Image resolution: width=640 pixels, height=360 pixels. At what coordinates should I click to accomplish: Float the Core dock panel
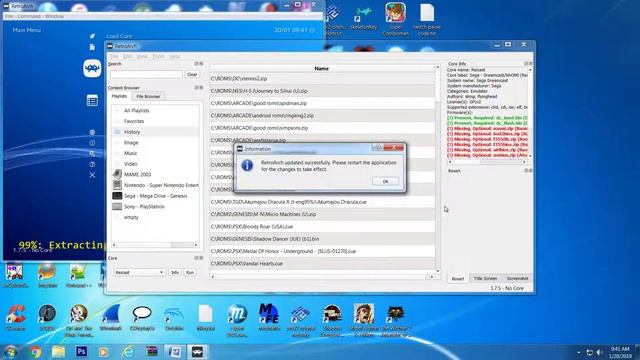tap(197, 258)
